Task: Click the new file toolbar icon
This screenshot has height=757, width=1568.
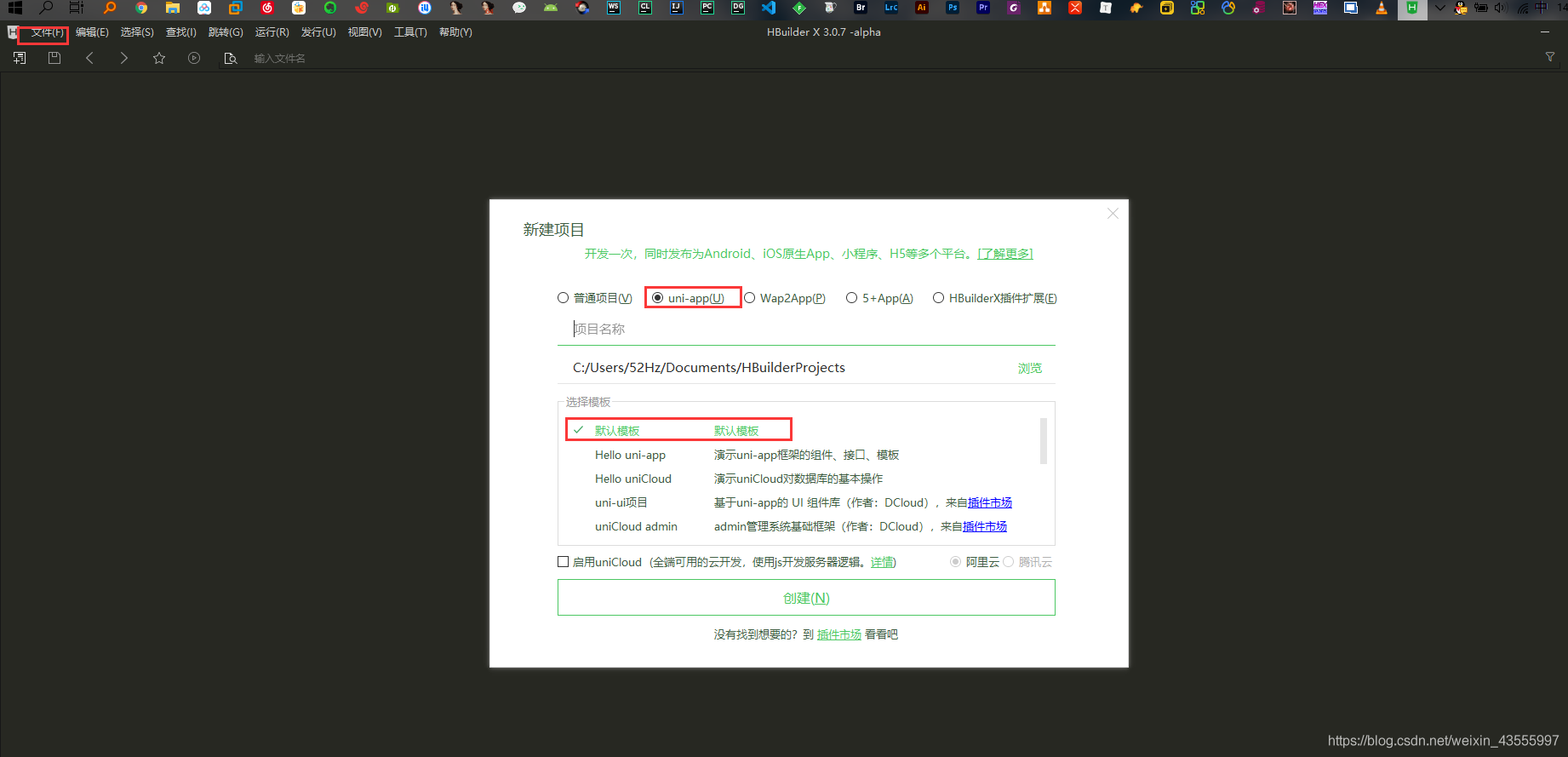Action: pos(20,58)
